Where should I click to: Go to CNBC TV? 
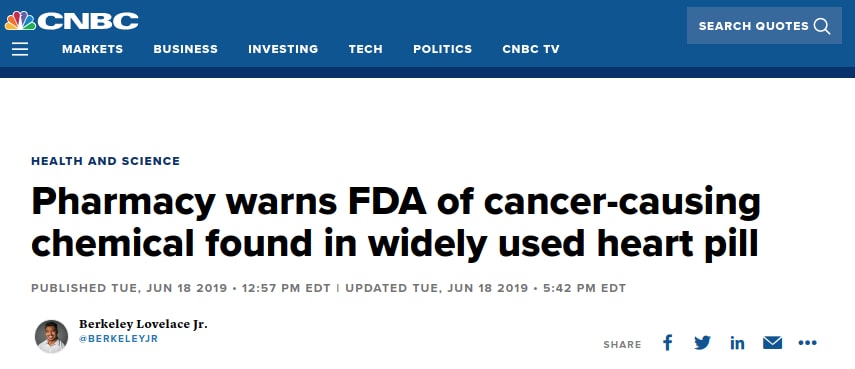click(x=531, y=49)
